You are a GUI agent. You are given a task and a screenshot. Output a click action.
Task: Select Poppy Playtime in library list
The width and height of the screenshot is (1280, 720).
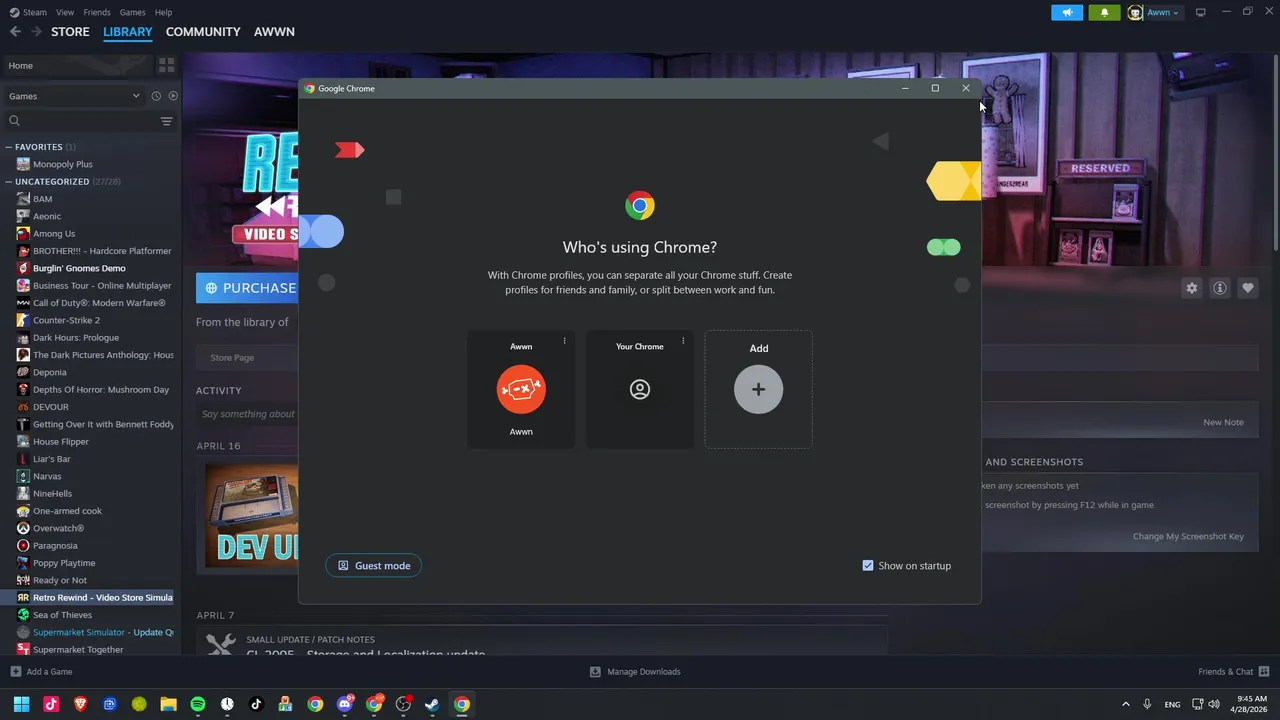64,563
